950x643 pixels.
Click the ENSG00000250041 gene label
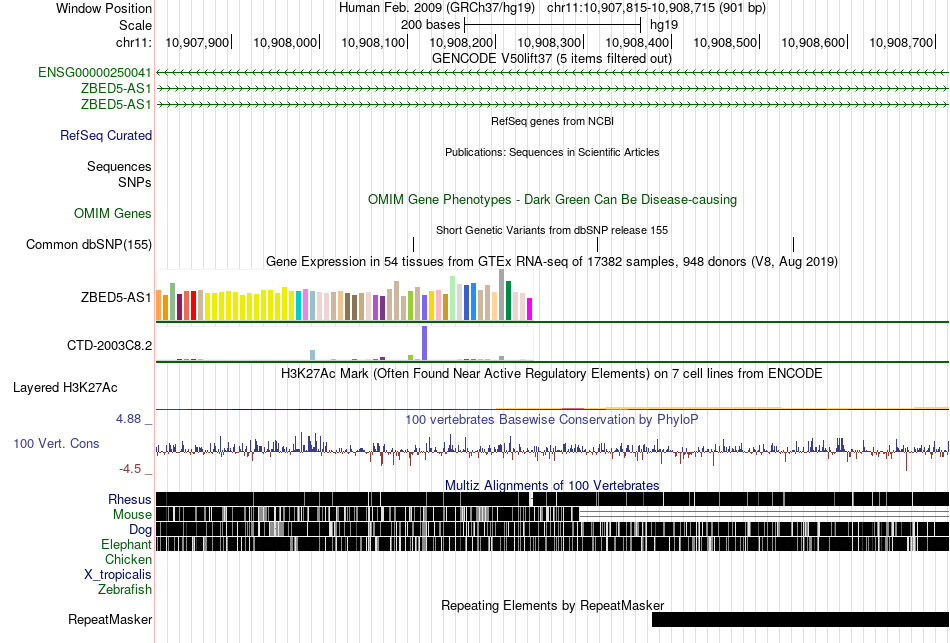pyautogui.click(x=95, y=73)
